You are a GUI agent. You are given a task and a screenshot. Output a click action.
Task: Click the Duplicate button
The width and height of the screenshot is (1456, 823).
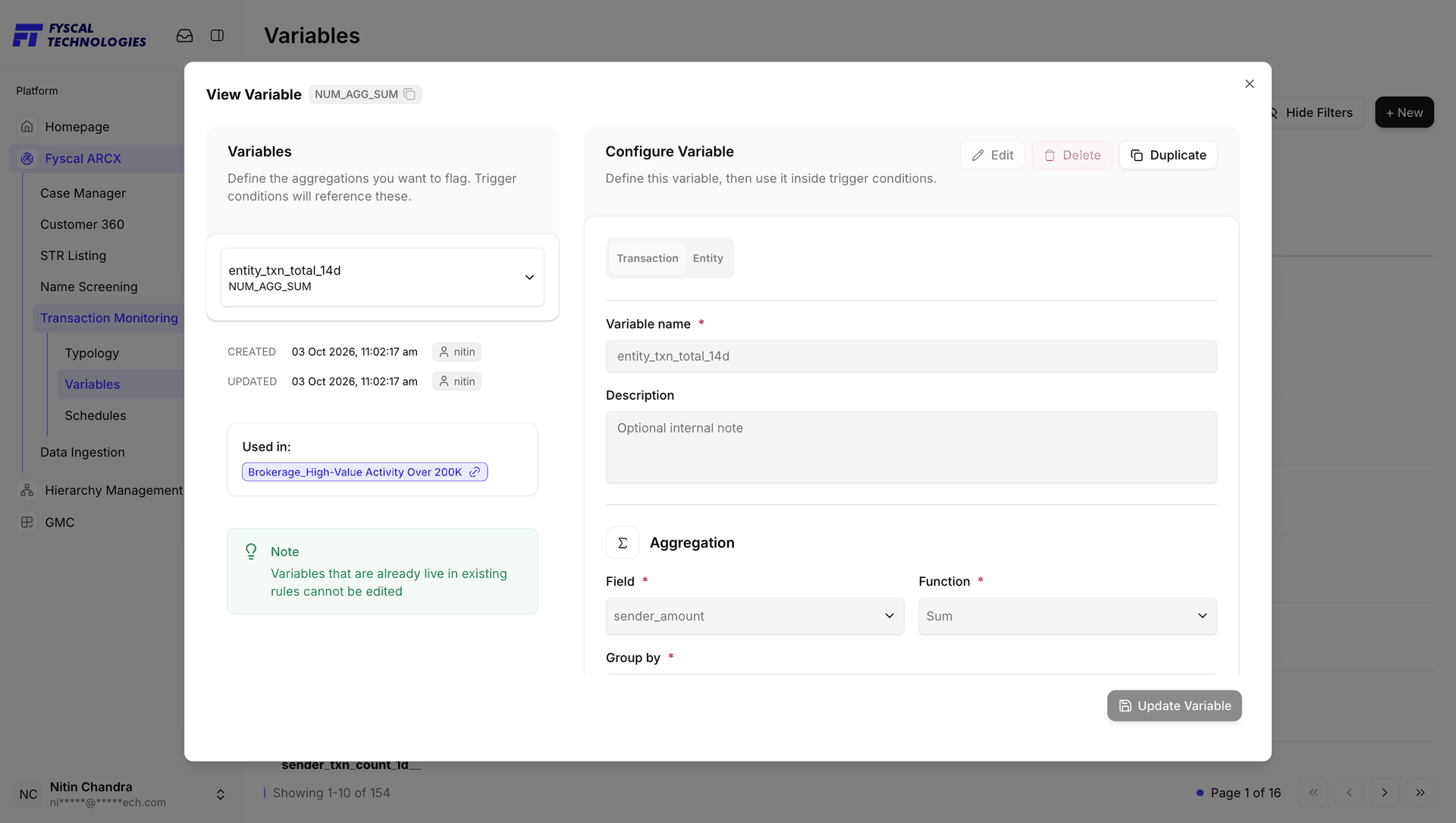coord(1168,155)
